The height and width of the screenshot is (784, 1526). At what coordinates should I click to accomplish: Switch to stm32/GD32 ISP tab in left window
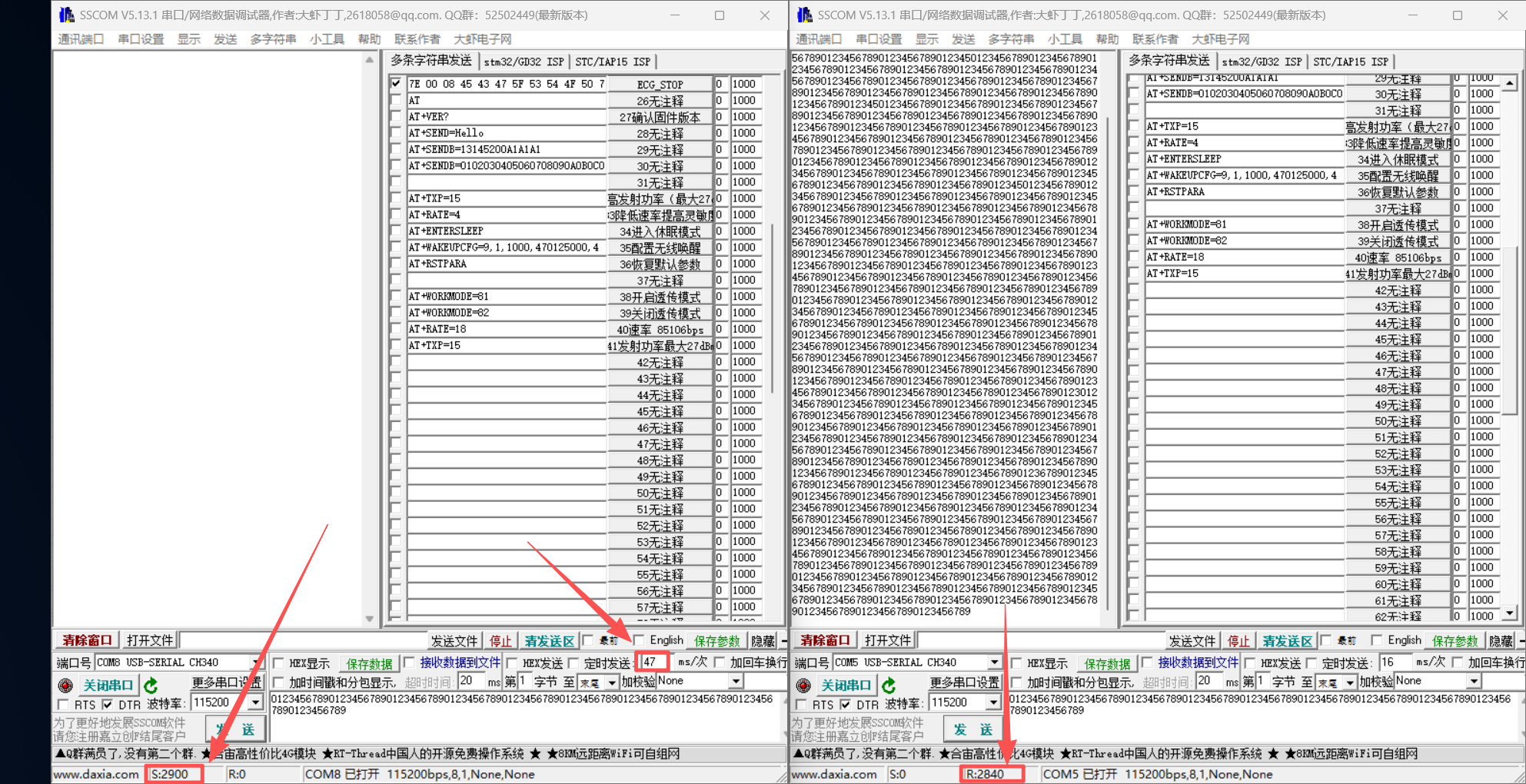coord(524,61)
